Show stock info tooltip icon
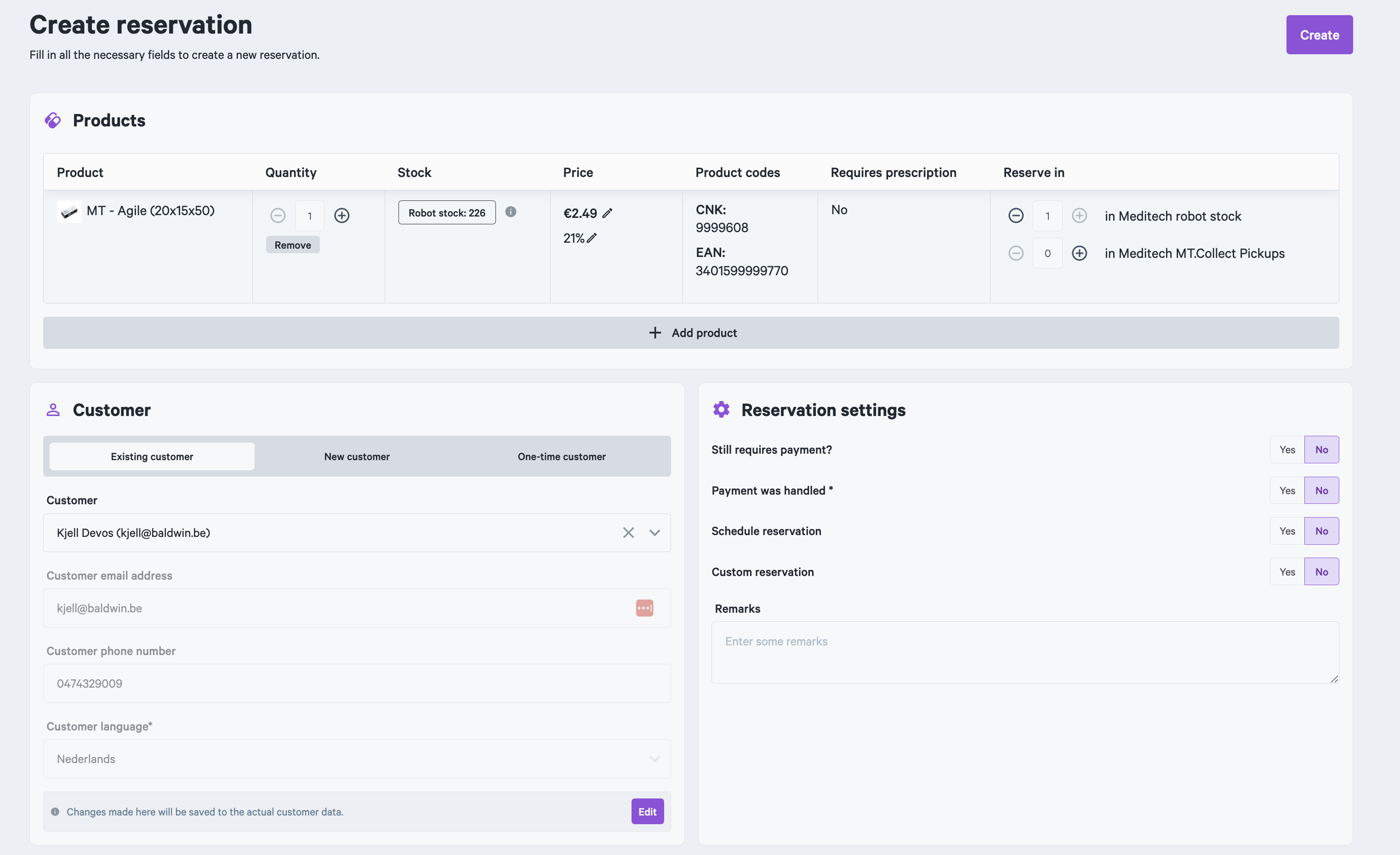The width and height of the screenshot is (1400, 855). 511,212
